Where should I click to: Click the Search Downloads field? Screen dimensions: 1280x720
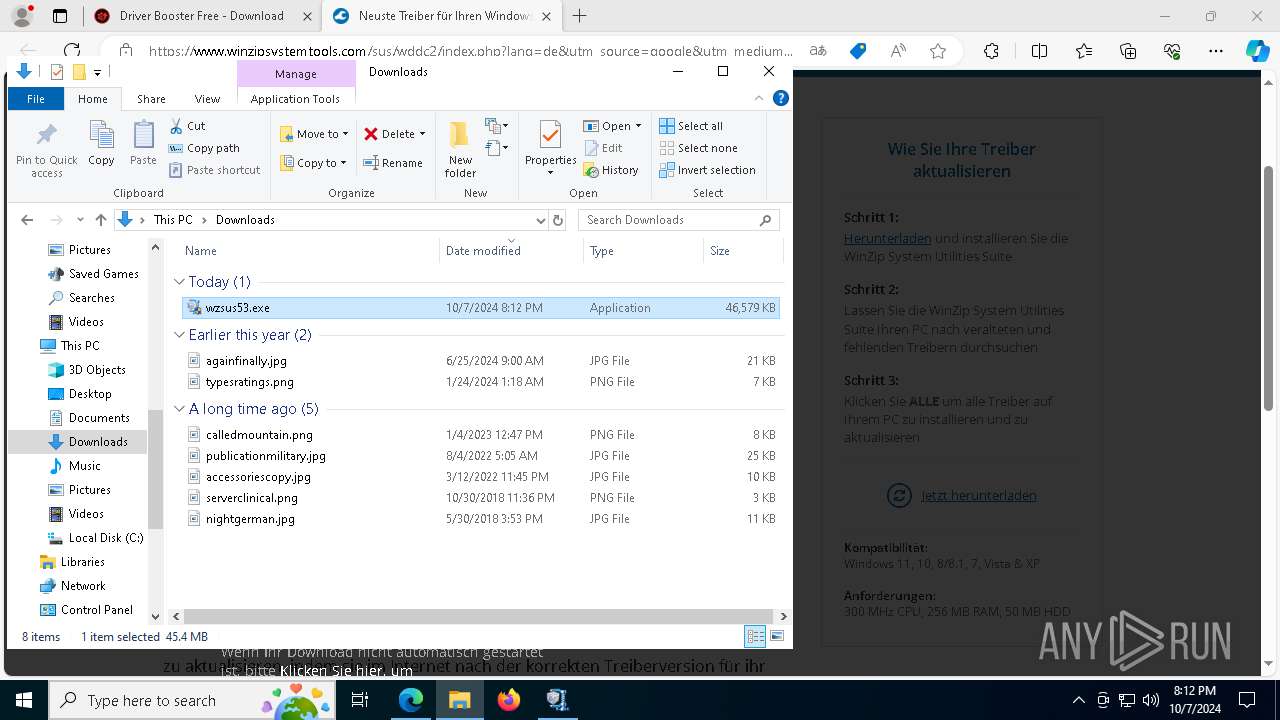(x=678, y=220)
